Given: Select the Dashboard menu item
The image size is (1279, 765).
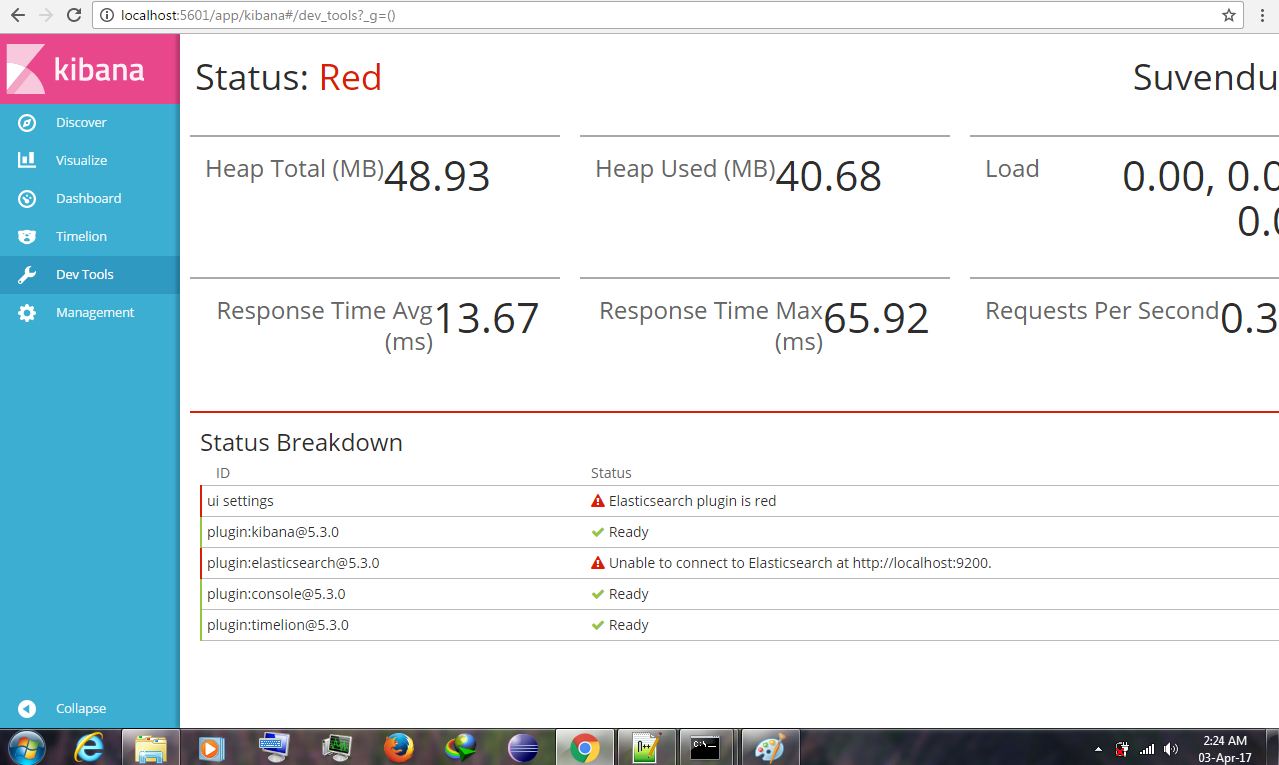Looking at the screenshot, I should (89, 198).
